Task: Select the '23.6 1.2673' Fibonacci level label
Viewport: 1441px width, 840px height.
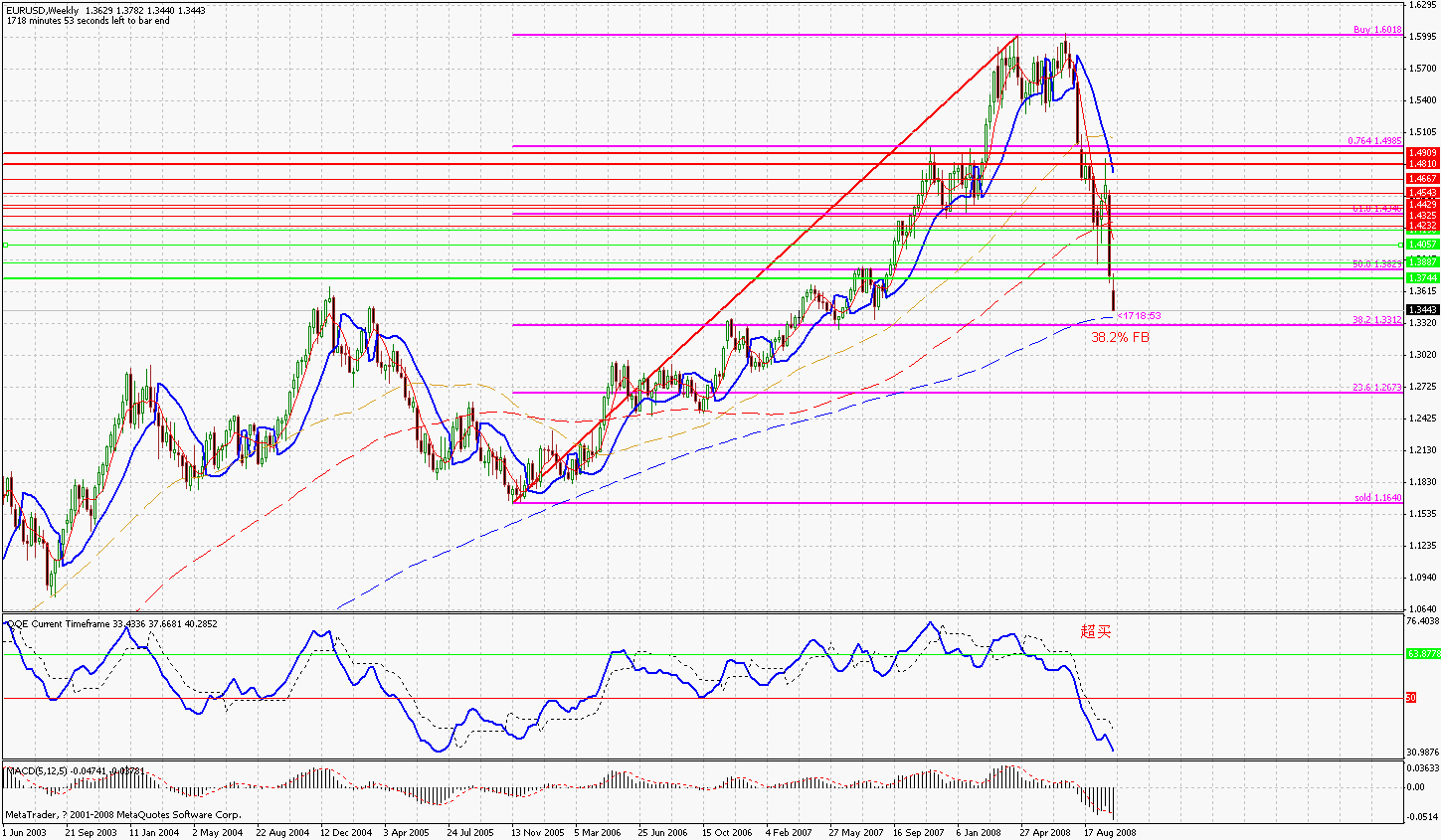Action: tap(1377, 388)
